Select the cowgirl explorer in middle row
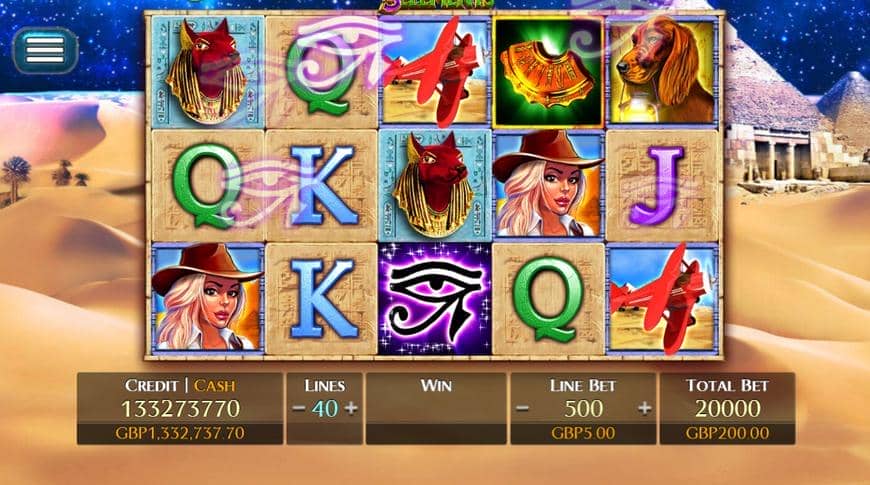 pos(548,185)
